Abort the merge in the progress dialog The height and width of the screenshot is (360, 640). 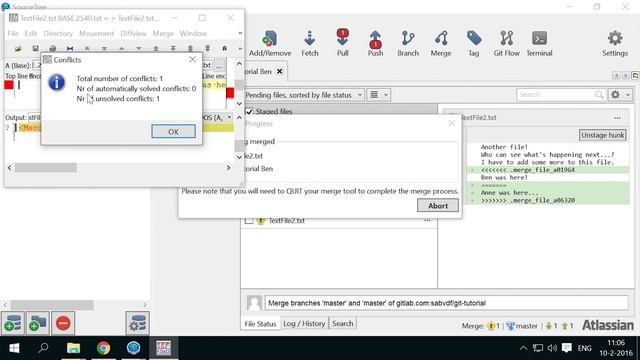[438, 206]
